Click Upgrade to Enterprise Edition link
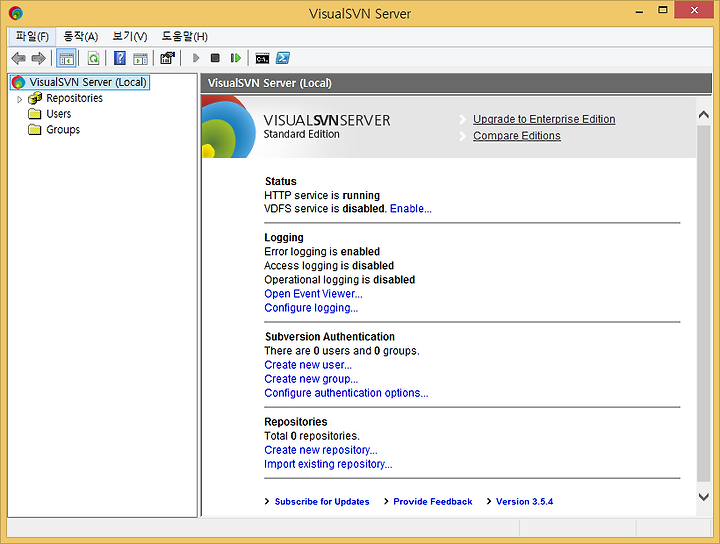 [544, 119]
